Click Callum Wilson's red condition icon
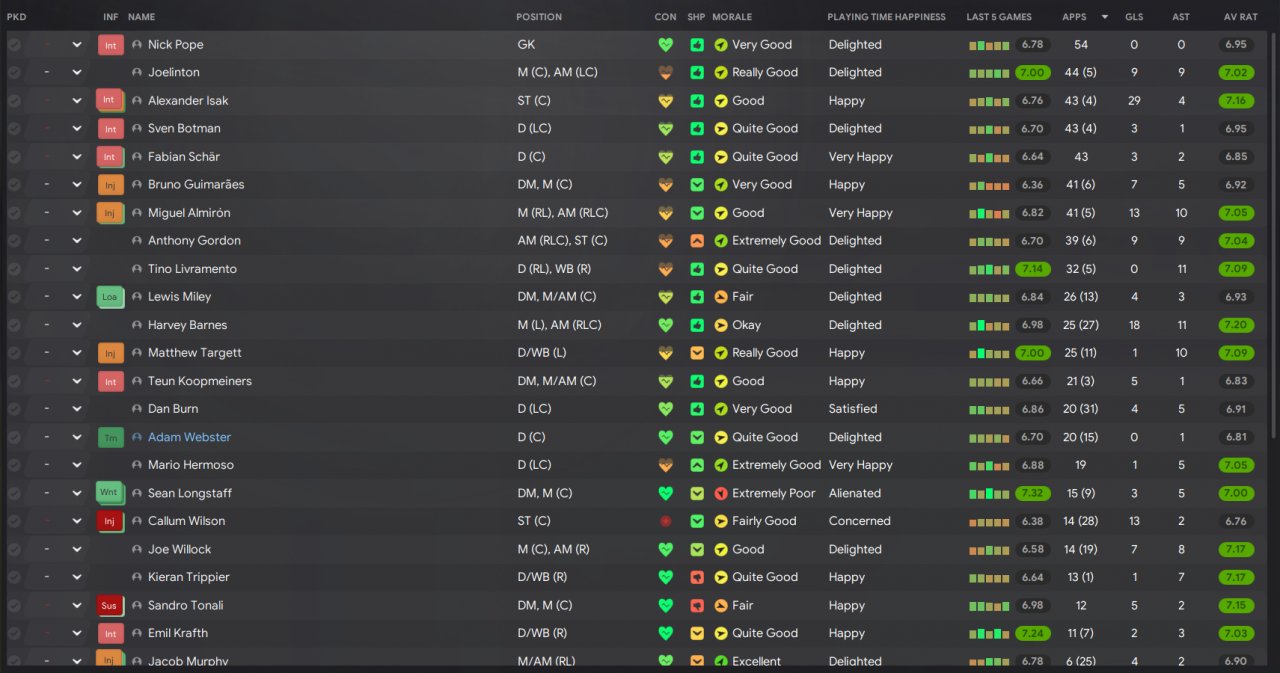Viewport: 1280px width, 673px height. tap(666, 521)
